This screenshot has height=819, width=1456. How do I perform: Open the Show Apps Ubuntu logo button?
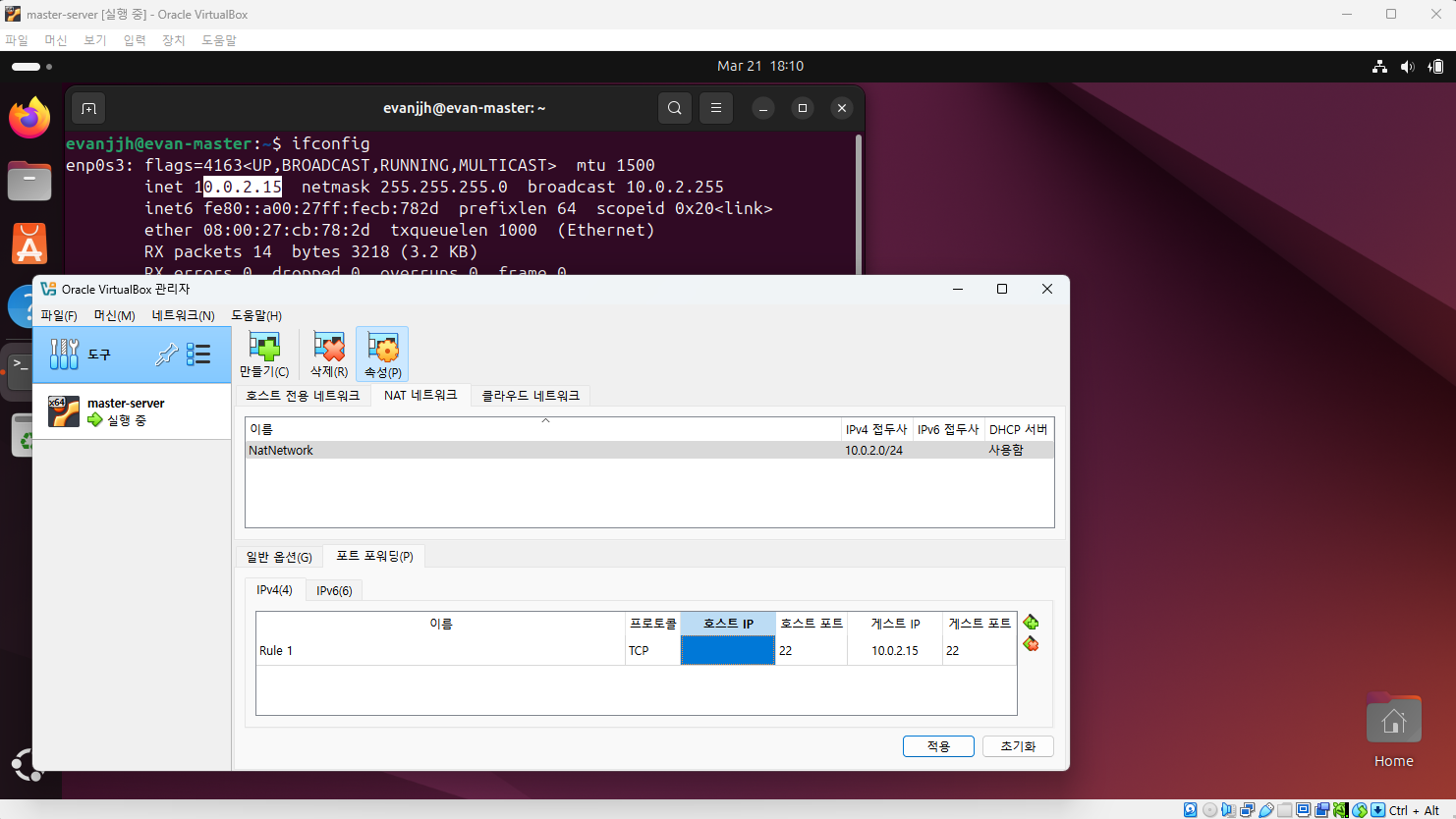[x=28, y=764]
